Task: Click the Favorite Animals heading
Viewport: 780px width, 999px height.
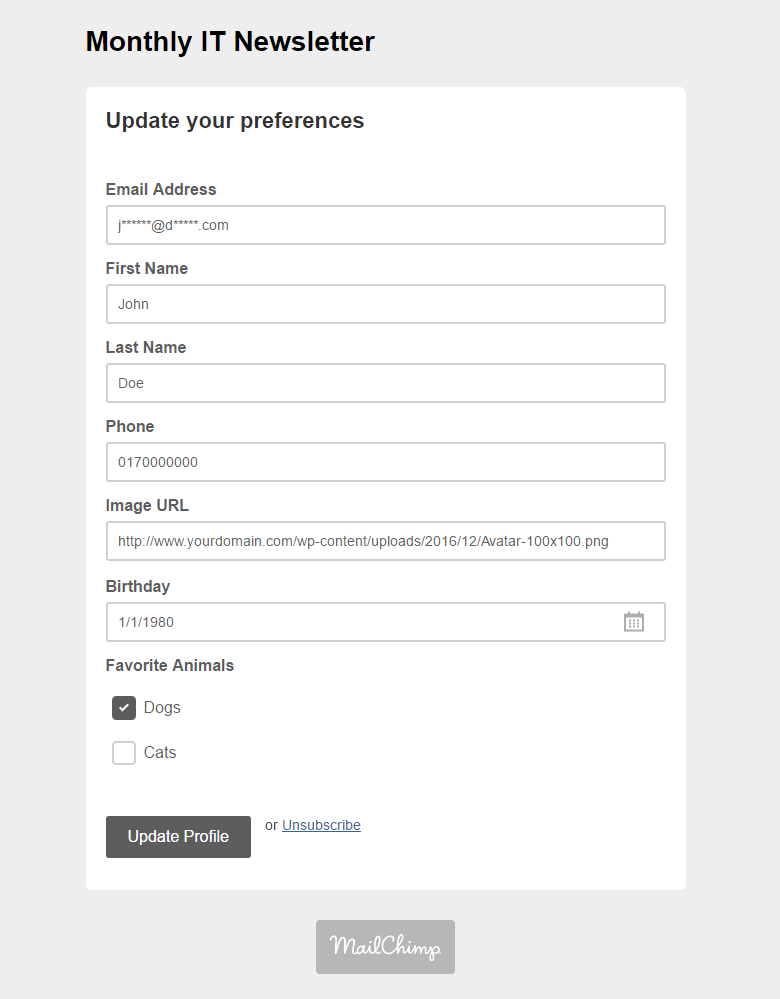Action: click(170, 665)
